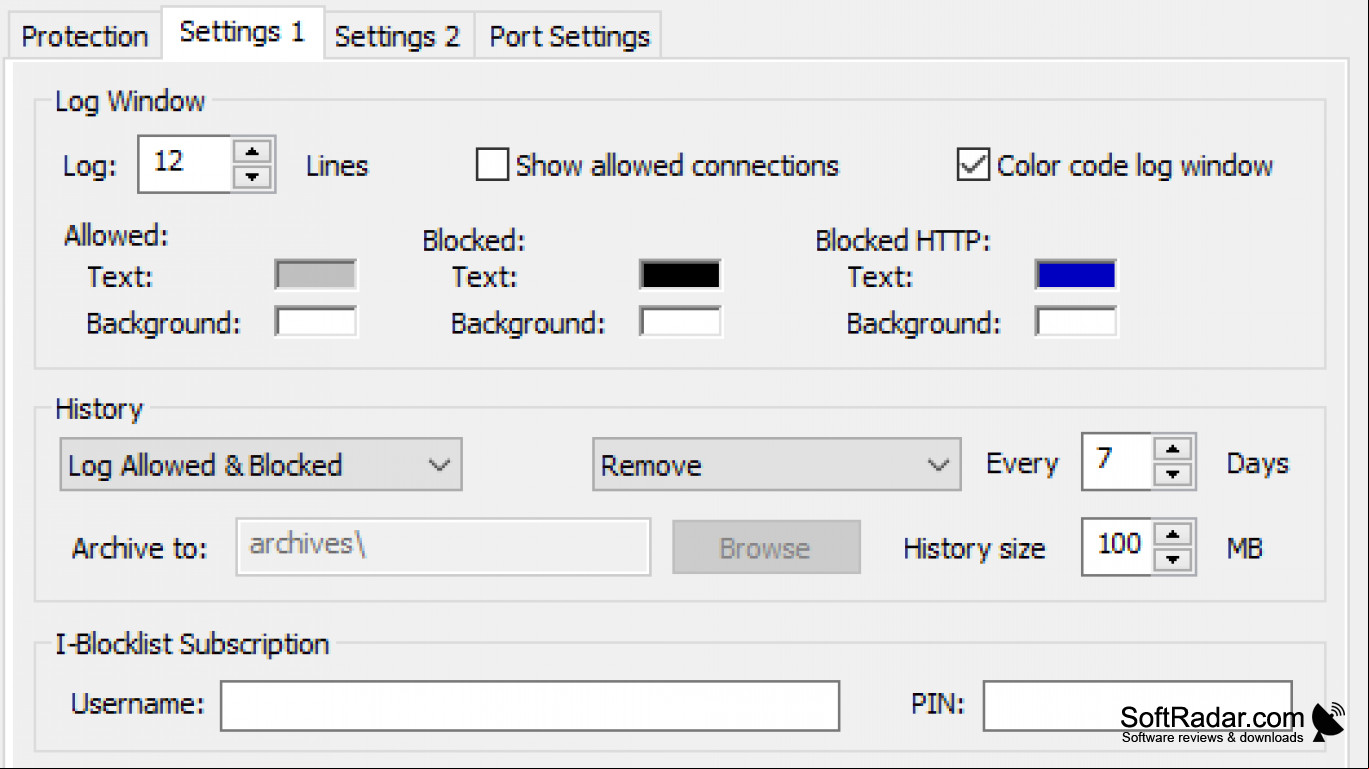
Task: Expand the Remove history action dropdown
Action: coord(777,465)
